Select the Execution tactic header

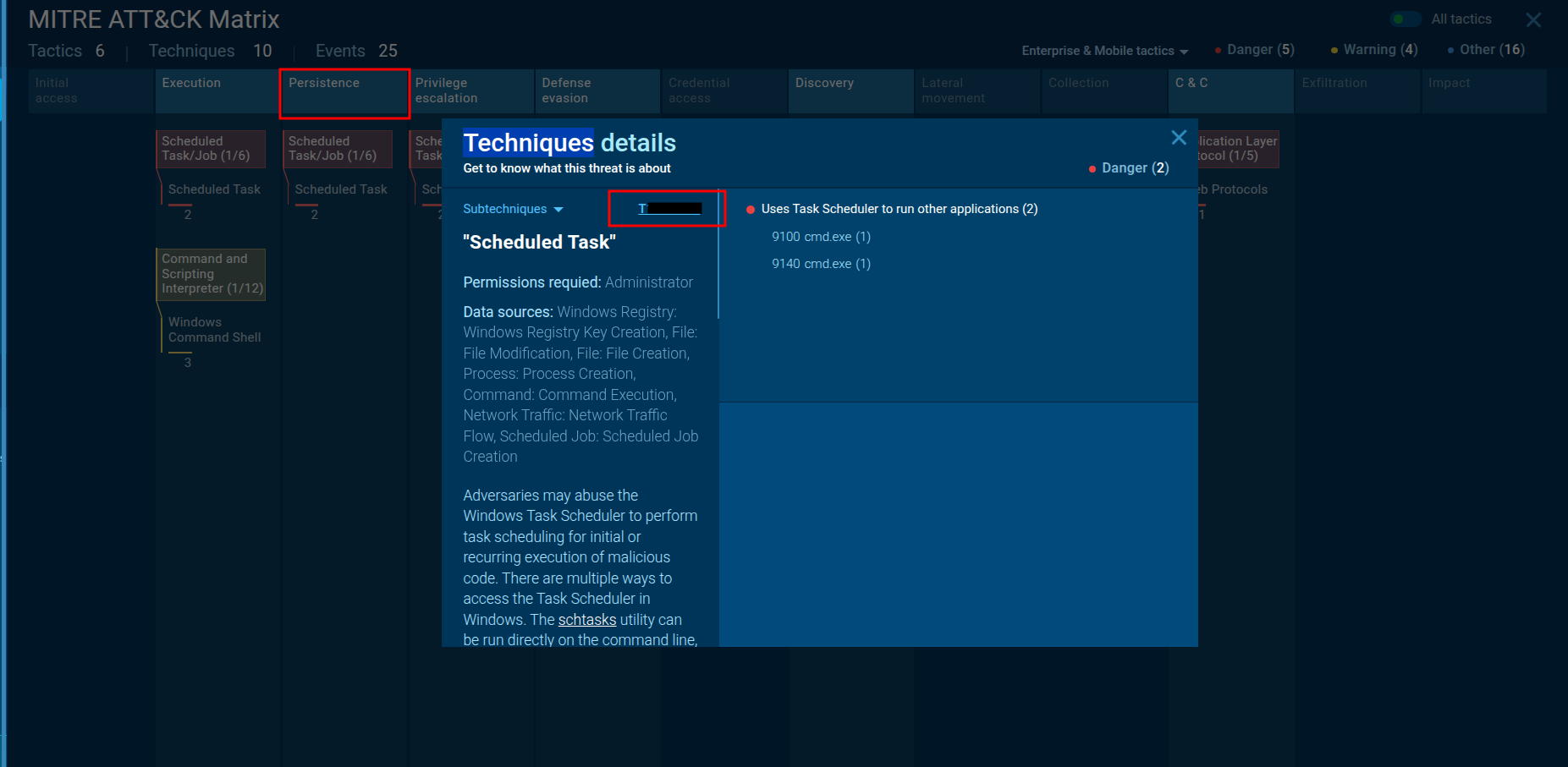click(217, 91)
